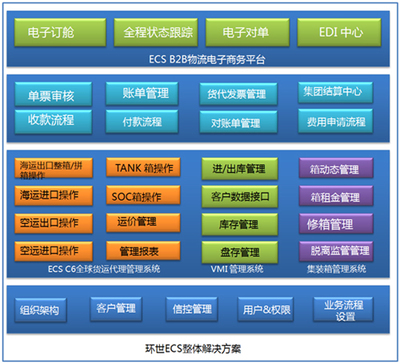Image resolution: width=400 pixels, height=364 pixels.
Task: Click the ECS C6全球货运代理管理系统 label
Action: click(104, 269)
